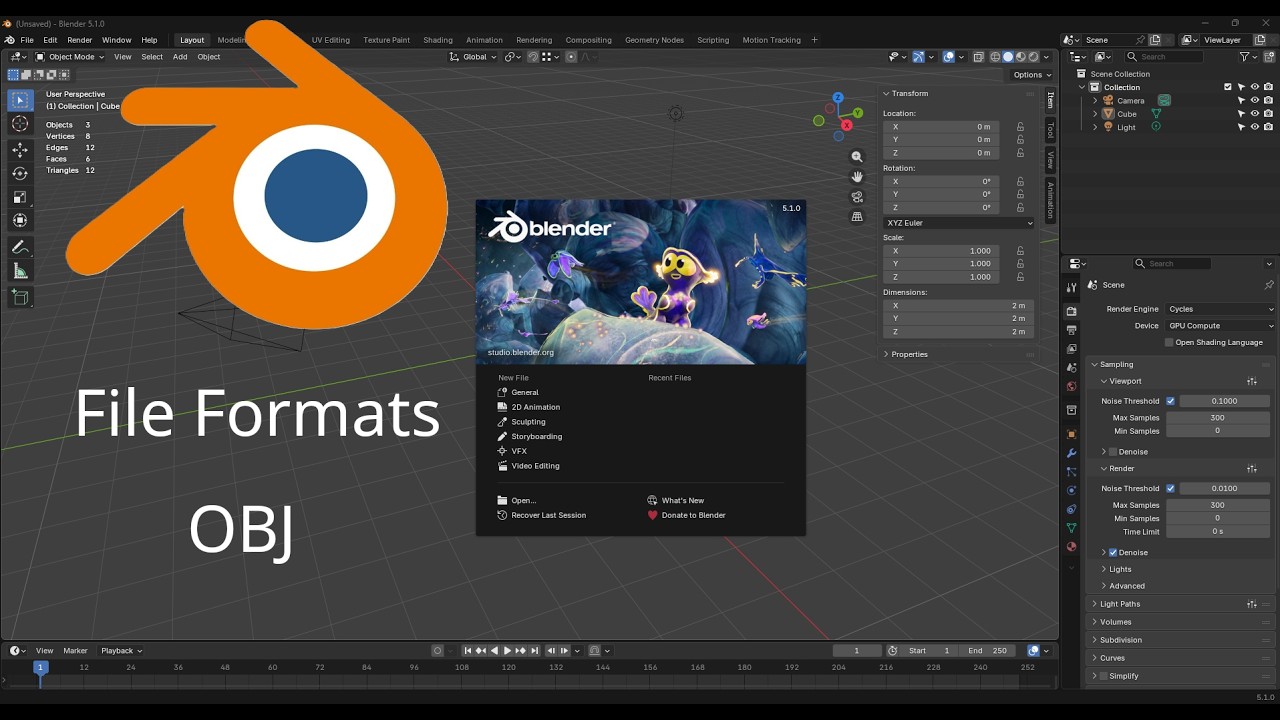Choose Sculpting new file template
Image resolution: width=1280 pixels, height=720 pixels.
[x=528, y=422]
